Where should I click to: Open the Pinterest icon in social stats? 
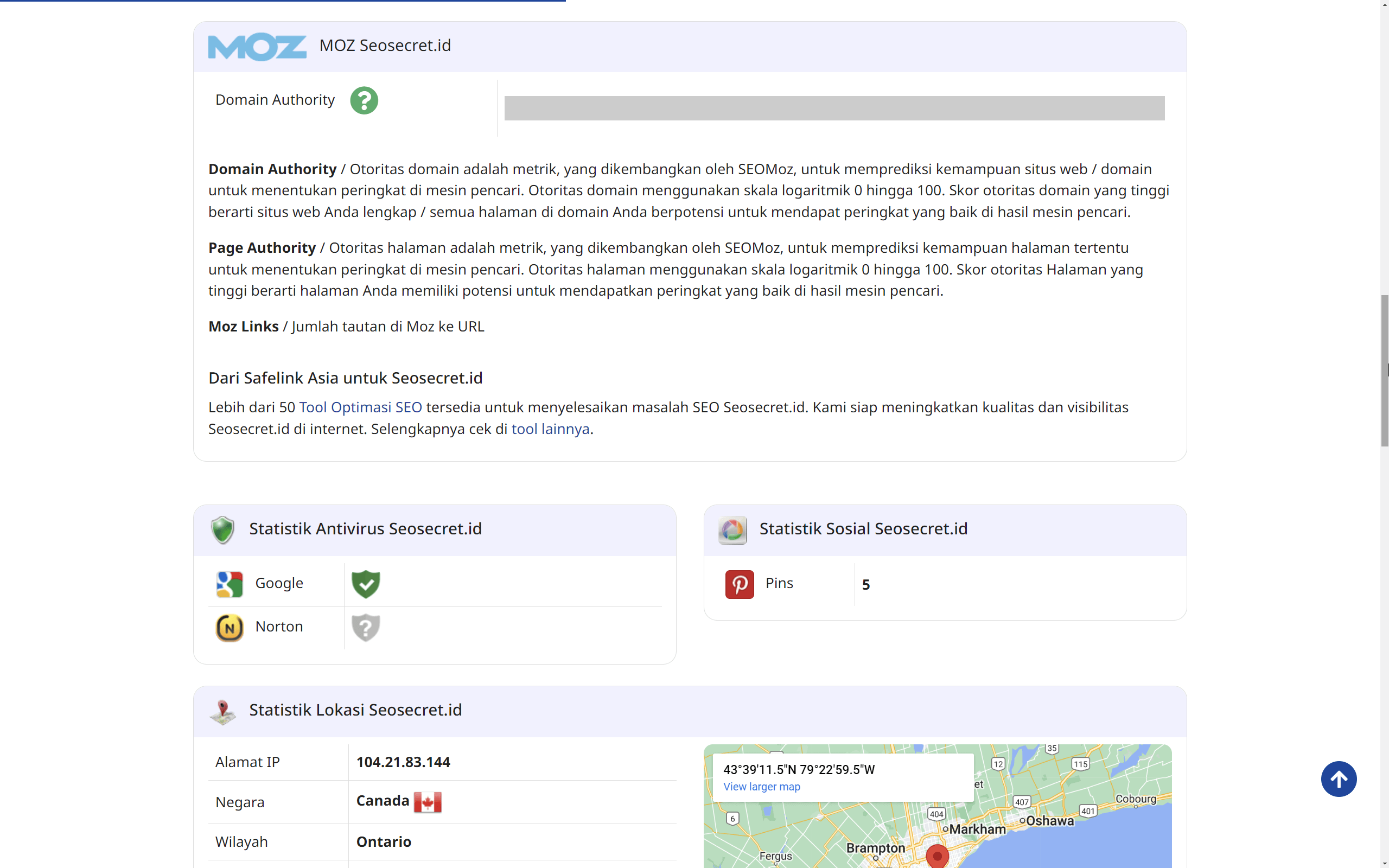point(740,584)
